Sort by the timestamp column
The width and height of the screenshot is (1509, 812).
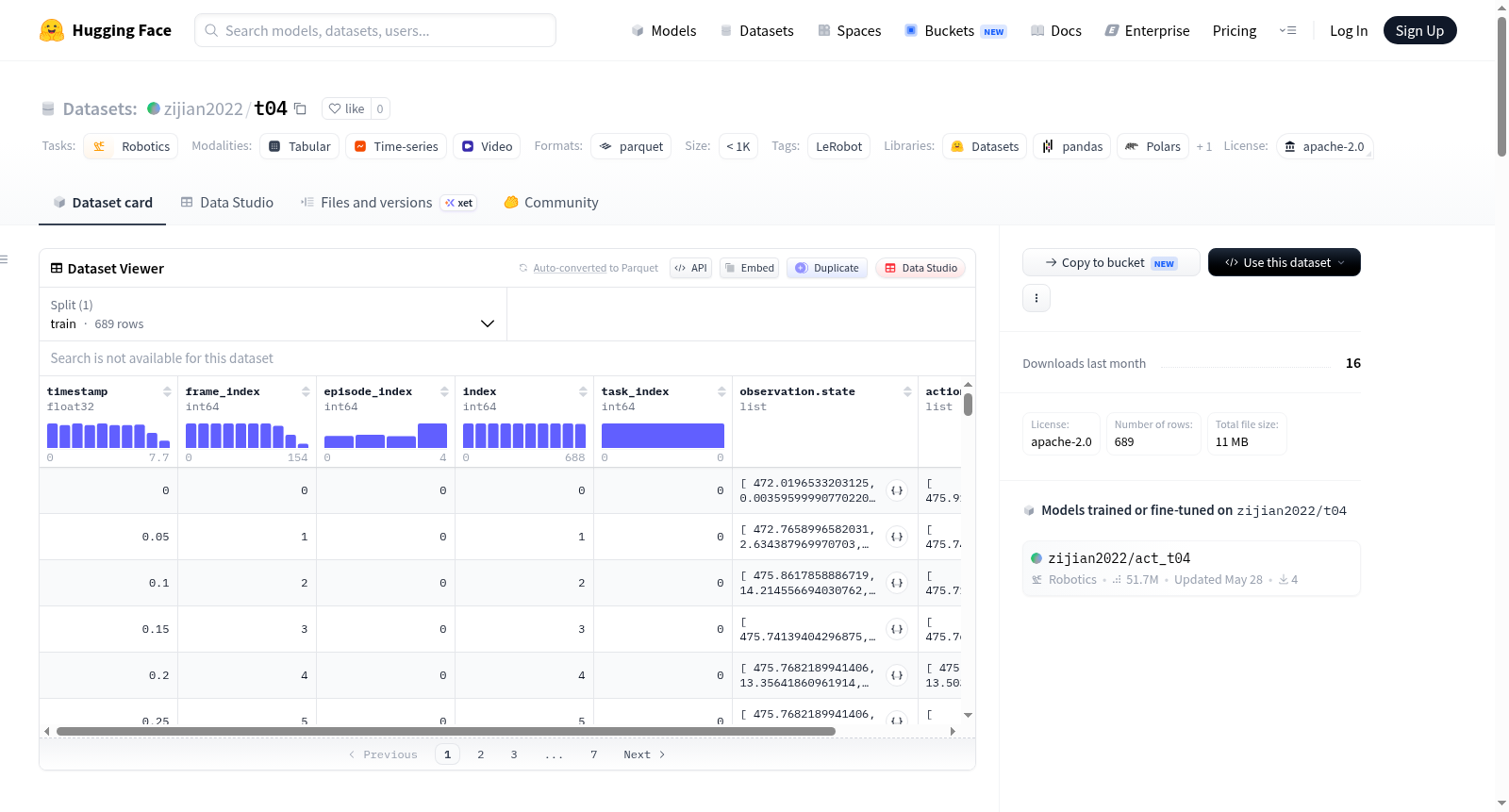click(167, 391)
